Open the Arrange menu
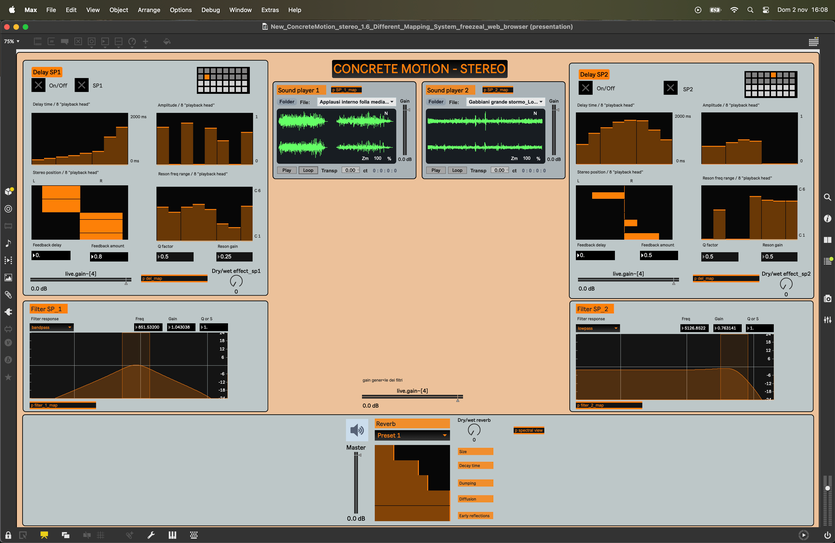Image resolution: width=835 pixels, height=543 pixels. point(149,9)
